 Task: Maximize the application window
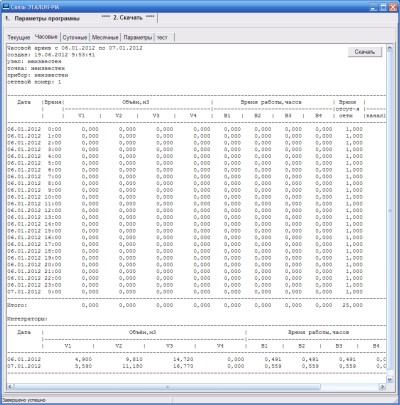coord(383,6)
